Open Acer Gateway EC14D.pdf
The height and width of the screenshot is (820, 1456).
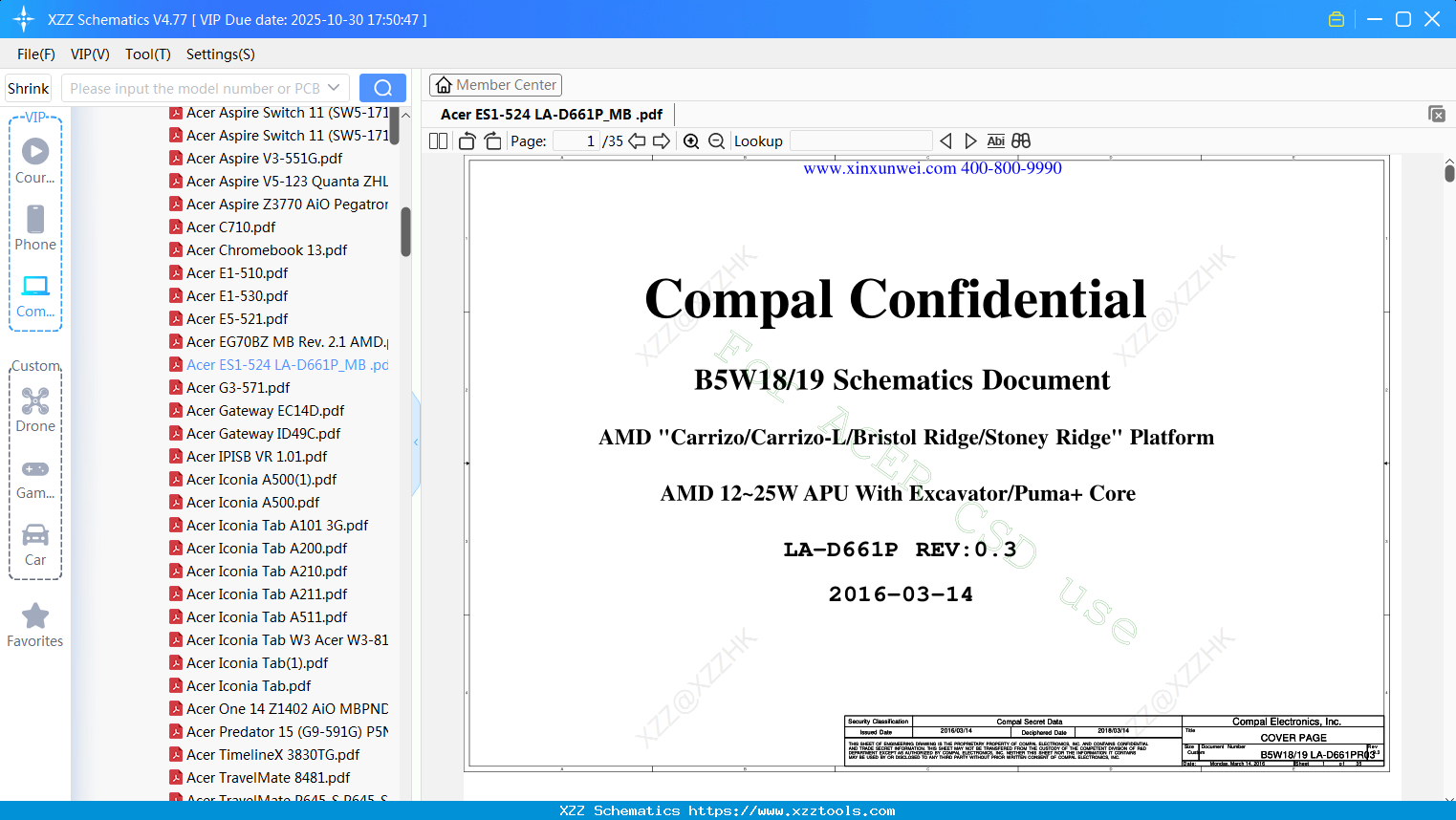click(256, 411)
